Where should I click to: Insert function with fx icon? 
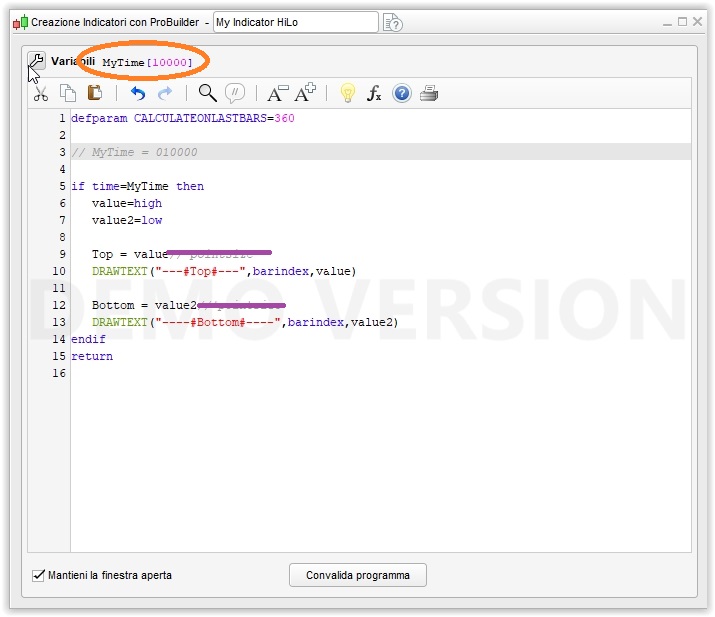pos(374,93)
